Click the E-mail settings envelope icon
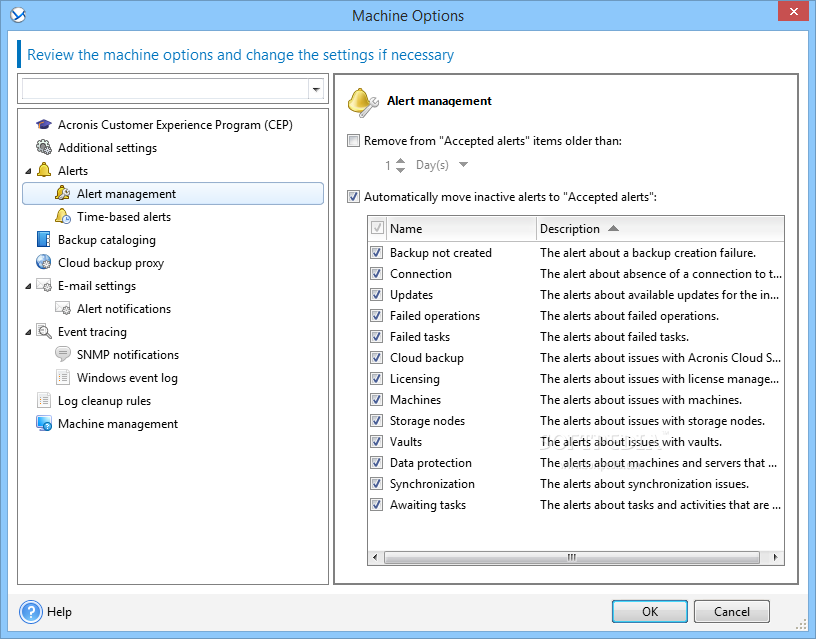816x639 pixels. point(44,285)
